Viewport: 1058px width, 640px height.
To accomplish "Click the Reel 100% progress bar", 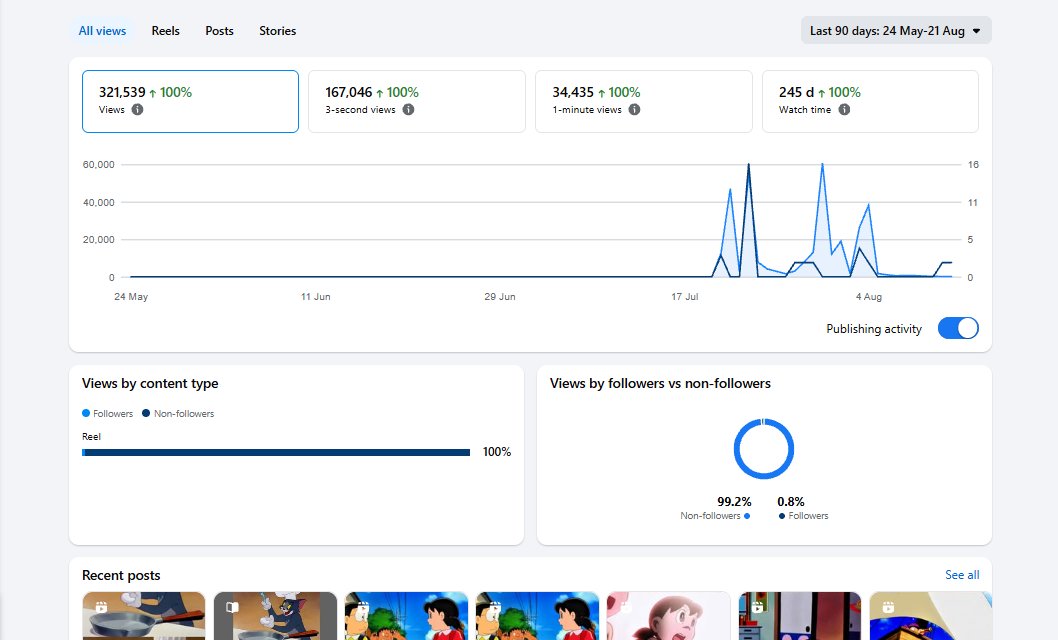I will coord(276,453).
